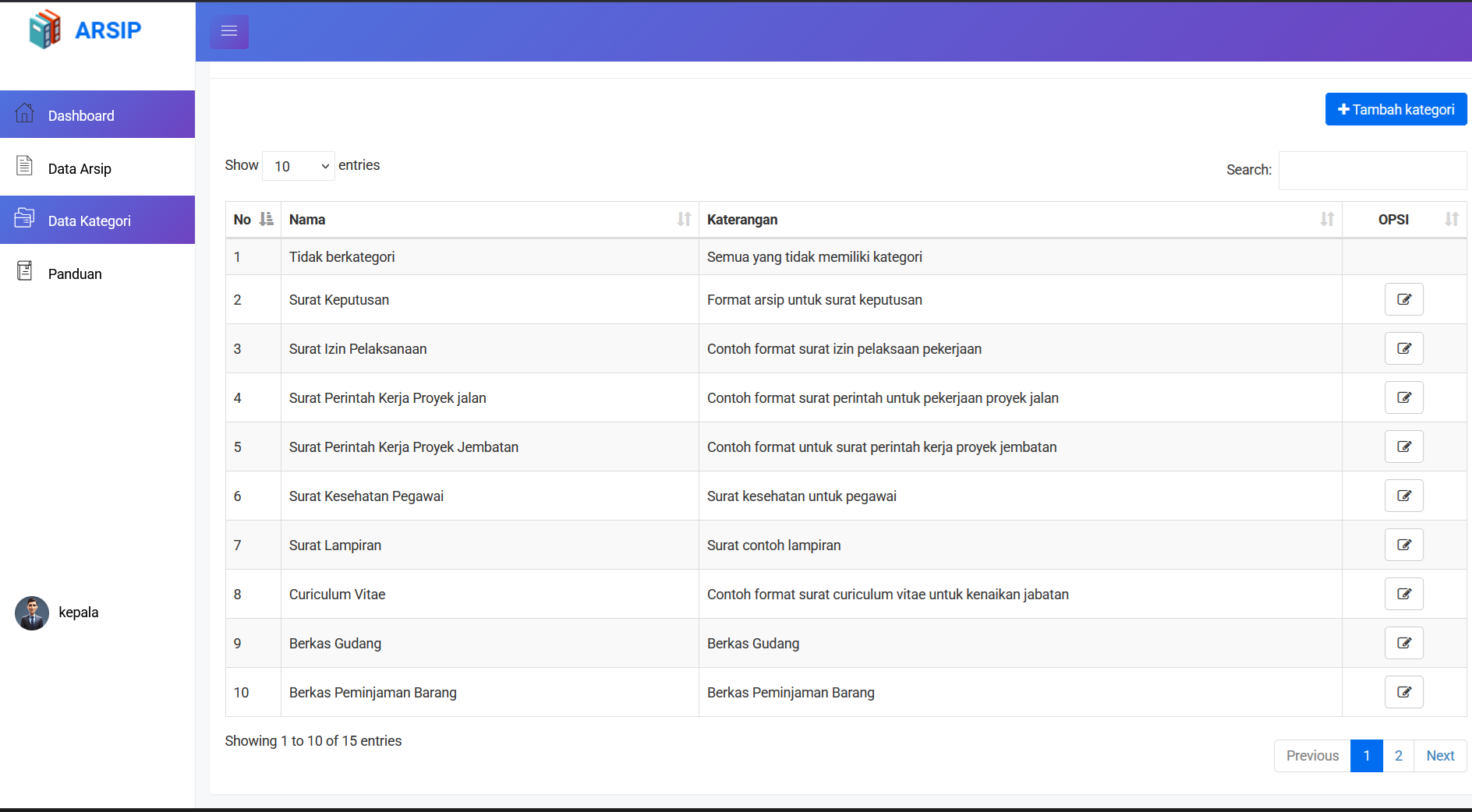This screenshot has height=812, width=1472.
Task: Select the 'Semua yang tidak memiliki kategori' text
Action: 814,257
